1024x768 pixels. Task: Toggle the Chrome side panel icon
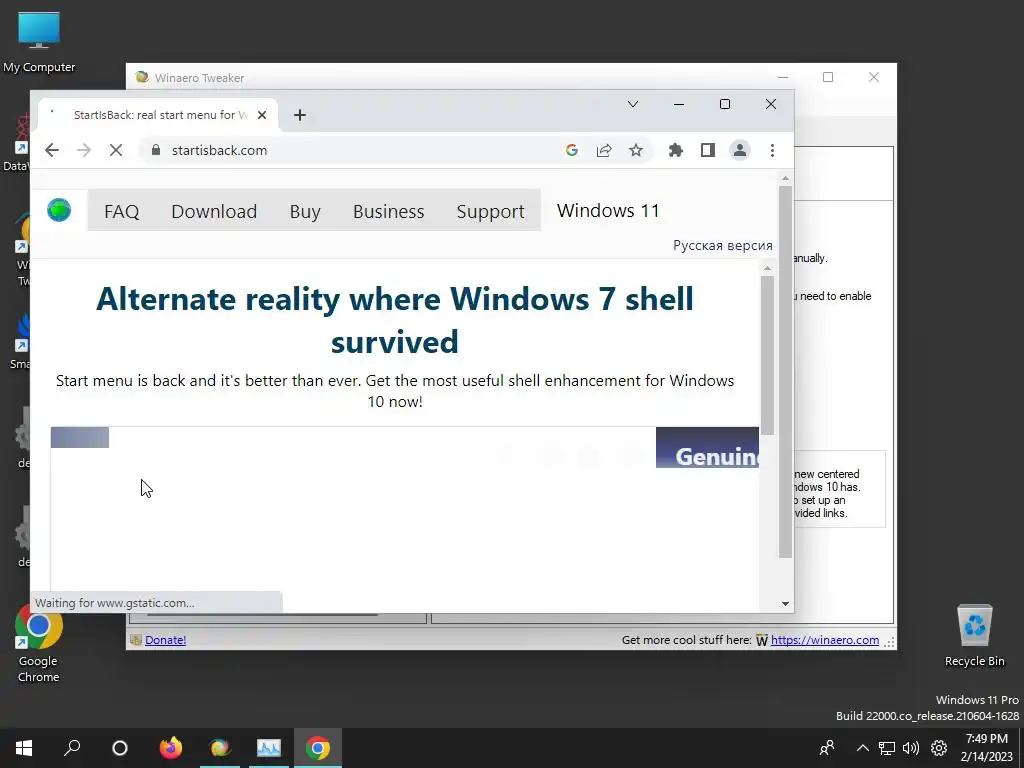[708, 150]
